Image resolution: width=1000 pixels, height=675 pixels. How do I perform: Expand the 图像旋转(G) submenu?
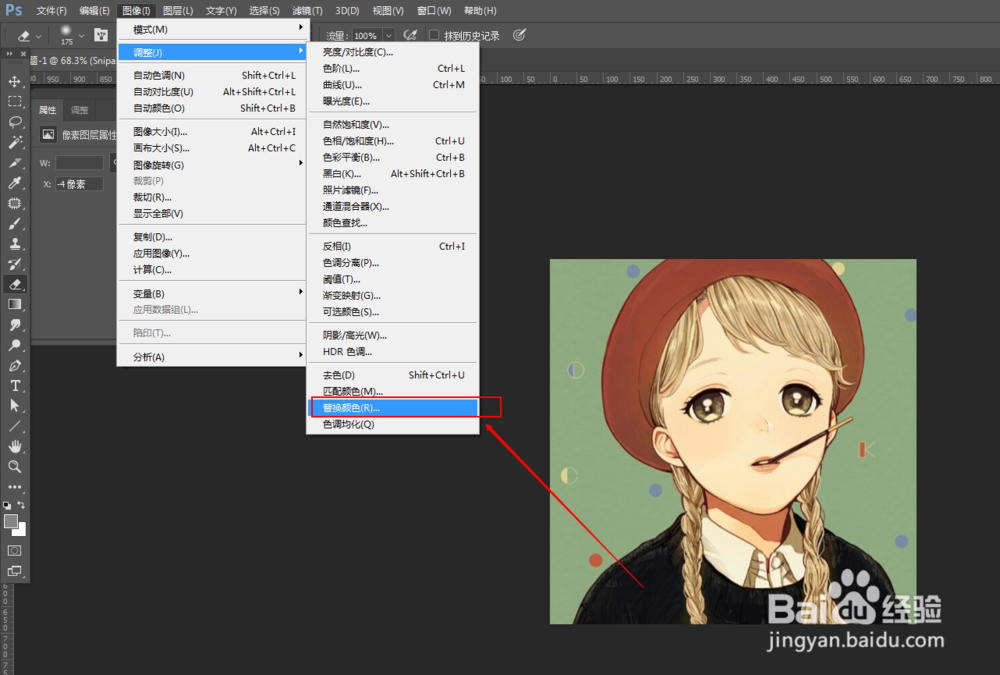213,165
